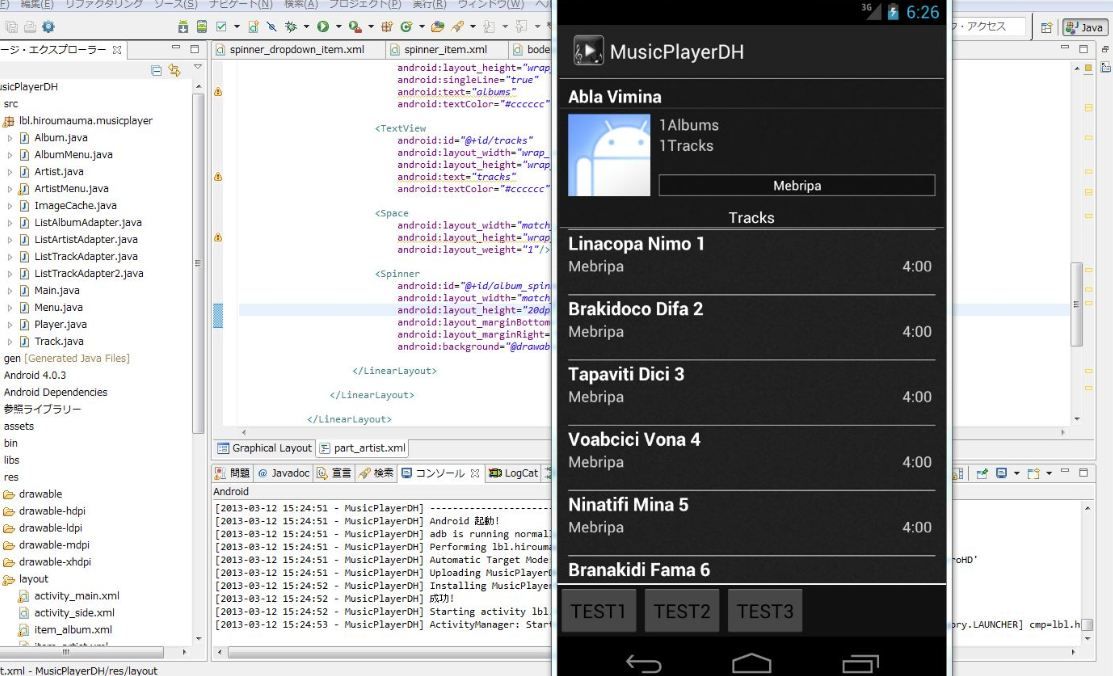Open the dropdown arrow beside Run icon
The width and height of the screenshot is (1113, 676).
pyautogui.click(x=338, y=27)
